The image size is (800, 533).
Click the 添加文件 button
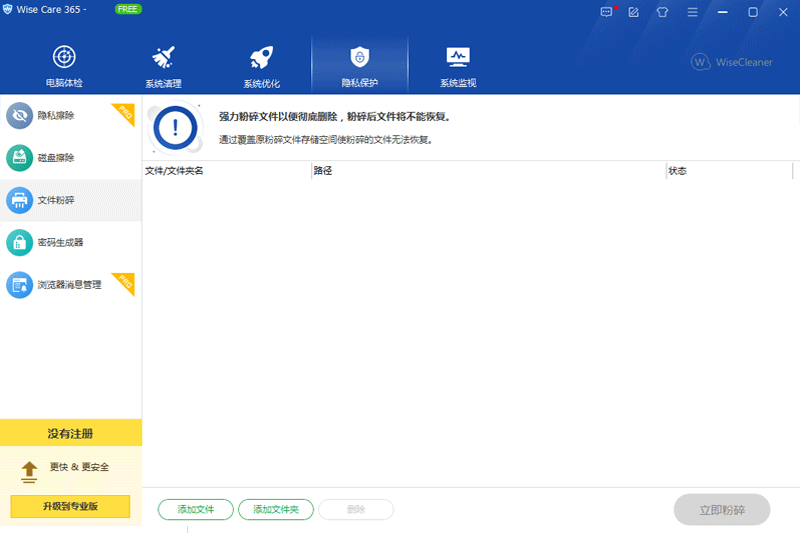pyautogui.click(x=196, y=510)
